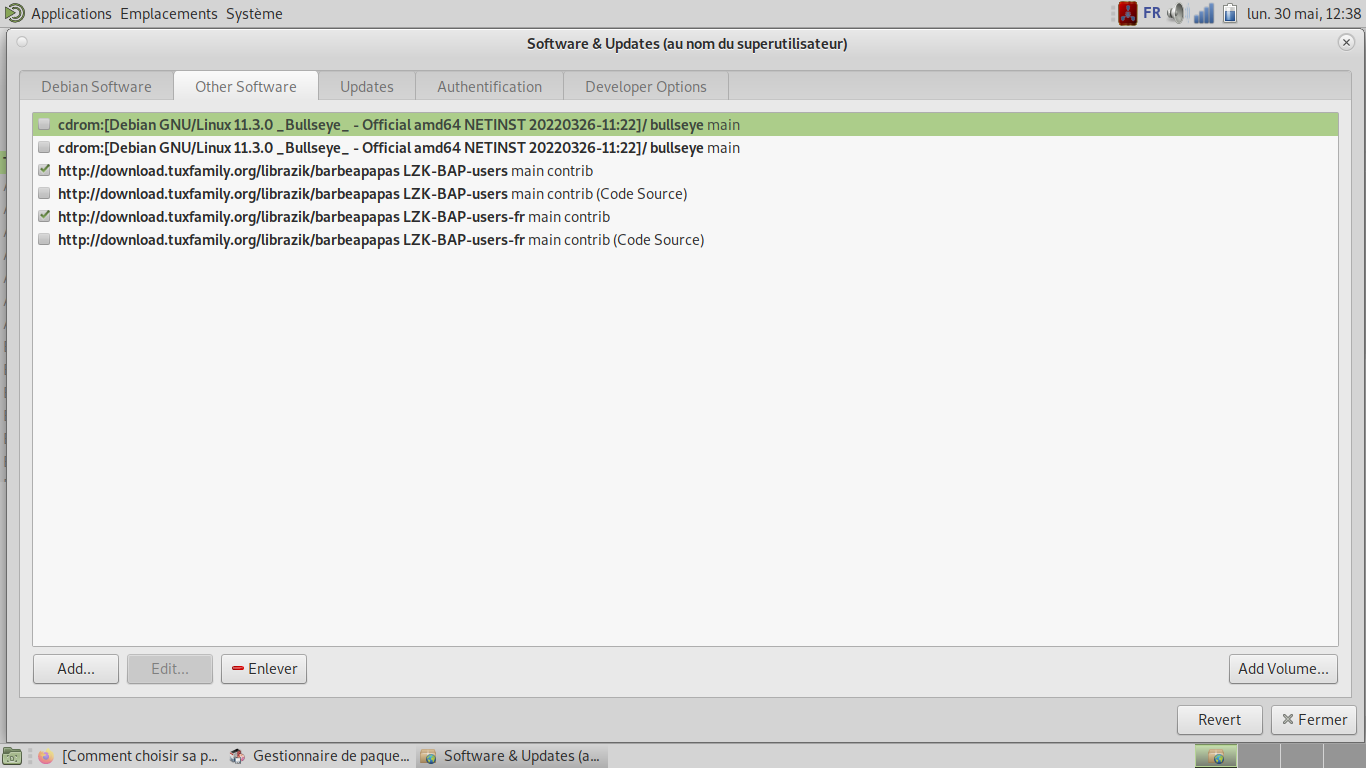Select the row 'LZK-BAP-users-fr main contrib (Code Source)'
This screenshot has width=1366, height=768.
pos(381,240)
